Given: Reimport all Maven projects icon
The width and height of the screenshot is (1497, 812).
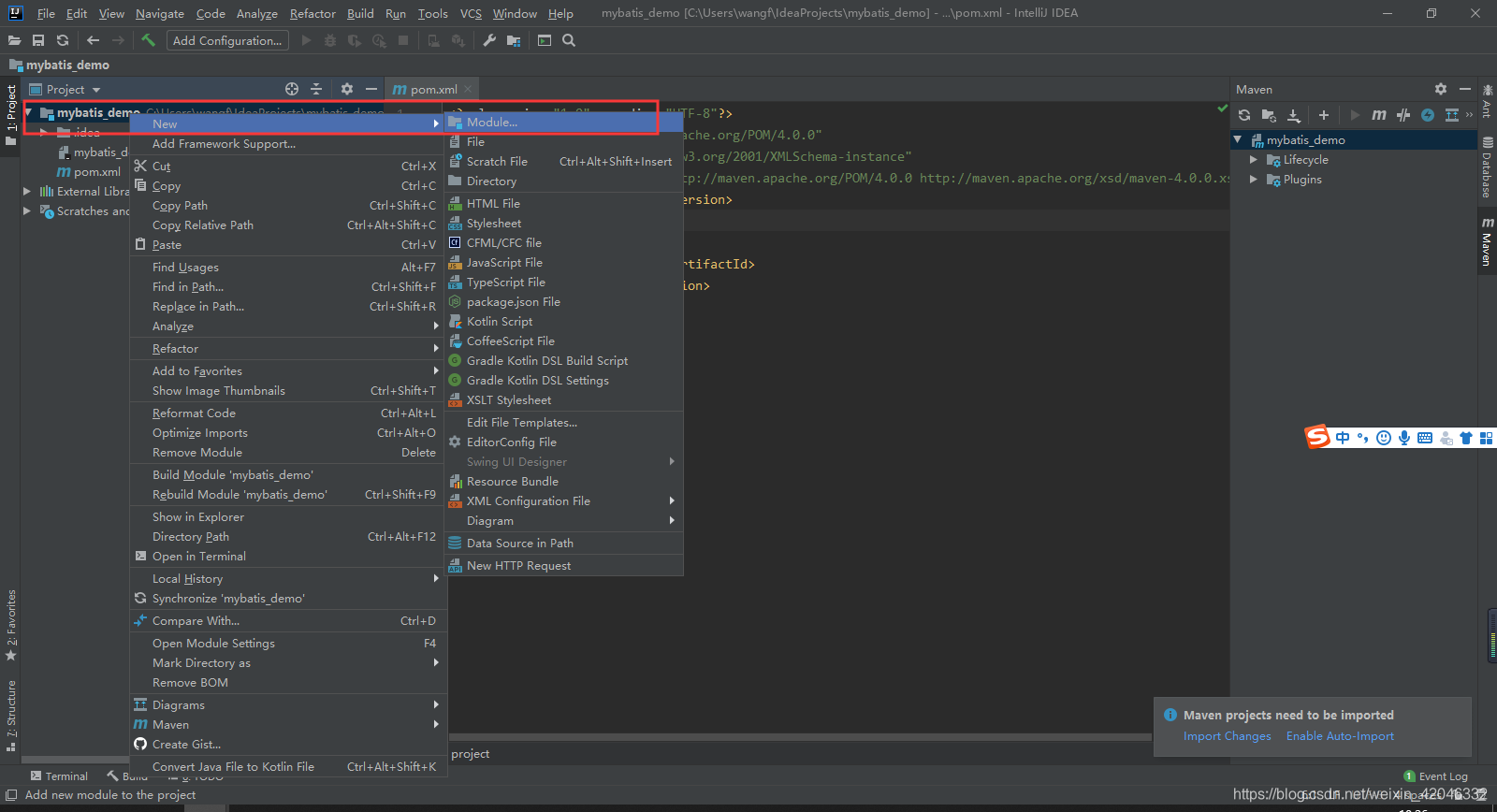Looking at the screenshot, I should [1244, 115].
